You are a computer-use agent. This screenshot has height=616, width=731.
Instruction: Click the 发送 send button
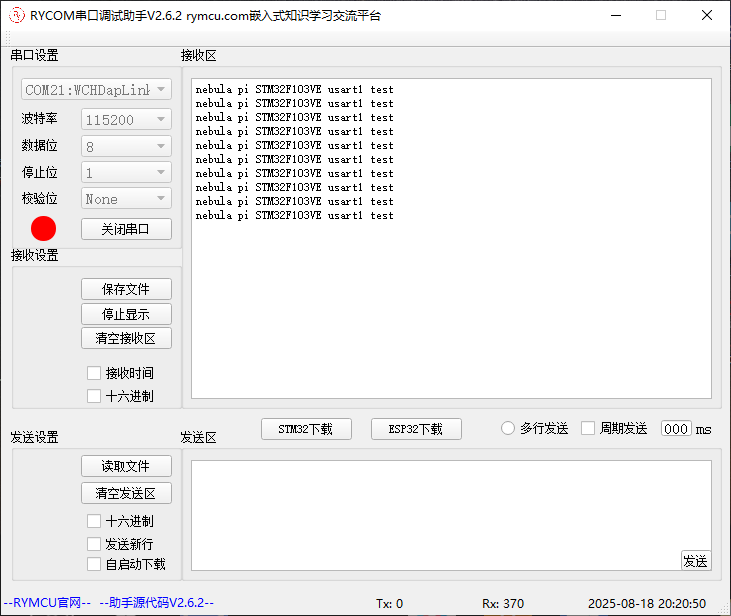[696, 561]
